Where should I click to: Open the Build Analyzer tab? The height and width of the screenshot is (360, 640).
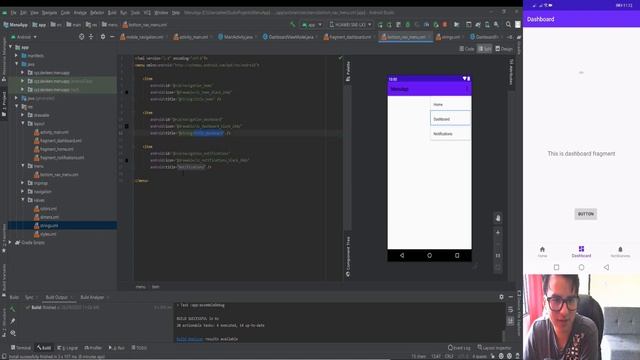(x=92, y=297)
